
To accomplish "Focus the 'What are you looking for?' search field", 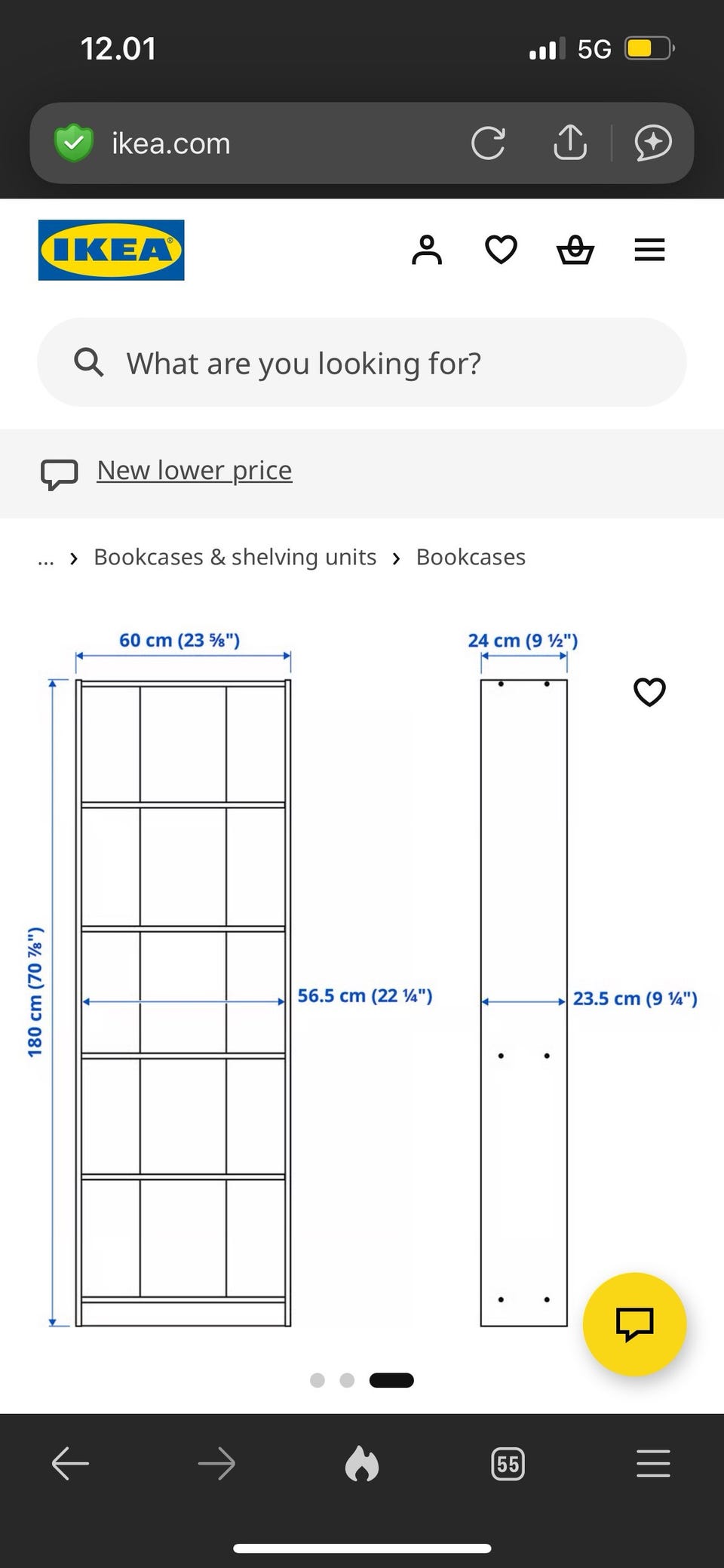I will coord(362,363).
